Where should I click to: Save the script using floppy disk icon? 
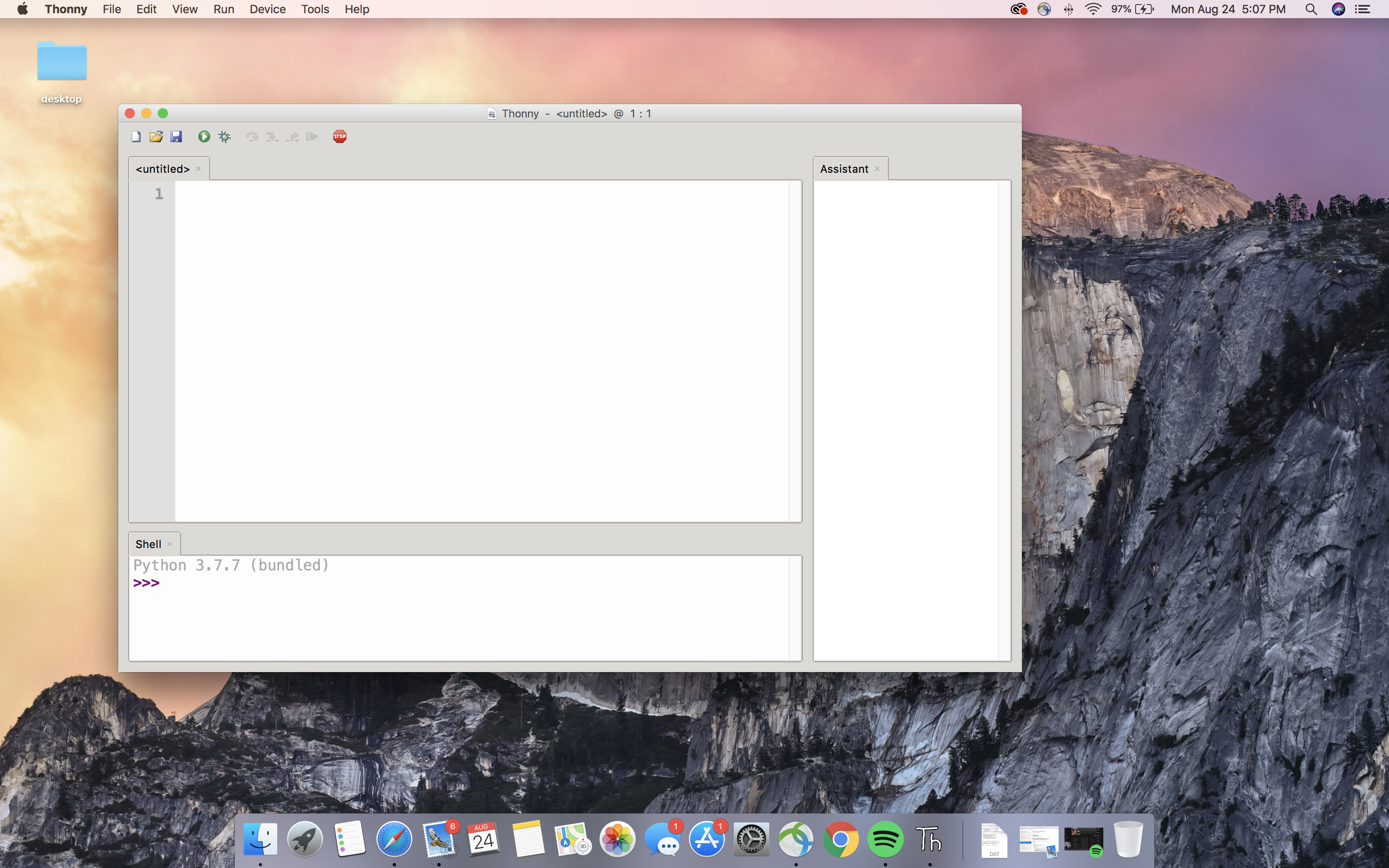coord(176,137)
